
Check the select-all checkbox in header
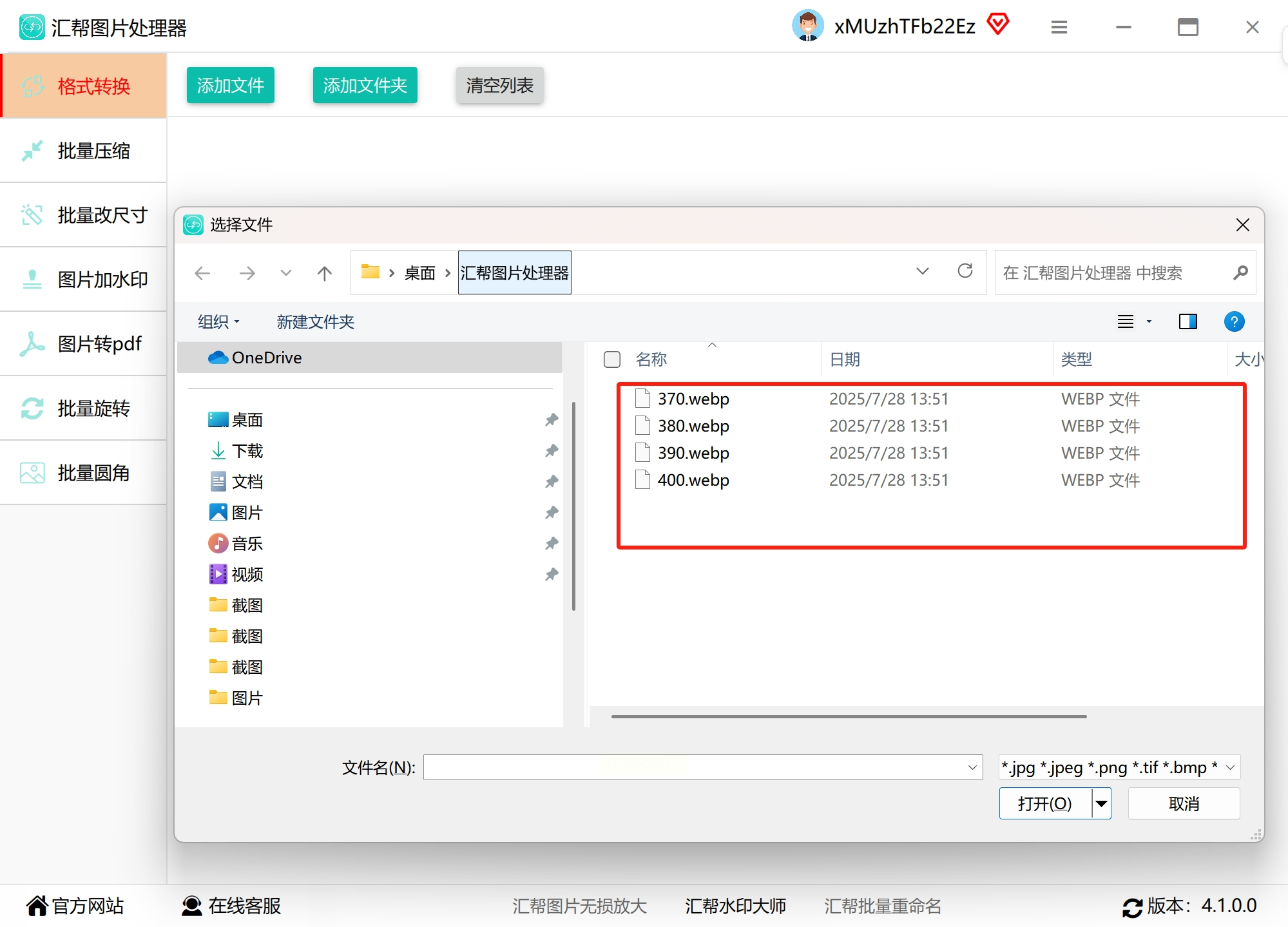(612, 359)
